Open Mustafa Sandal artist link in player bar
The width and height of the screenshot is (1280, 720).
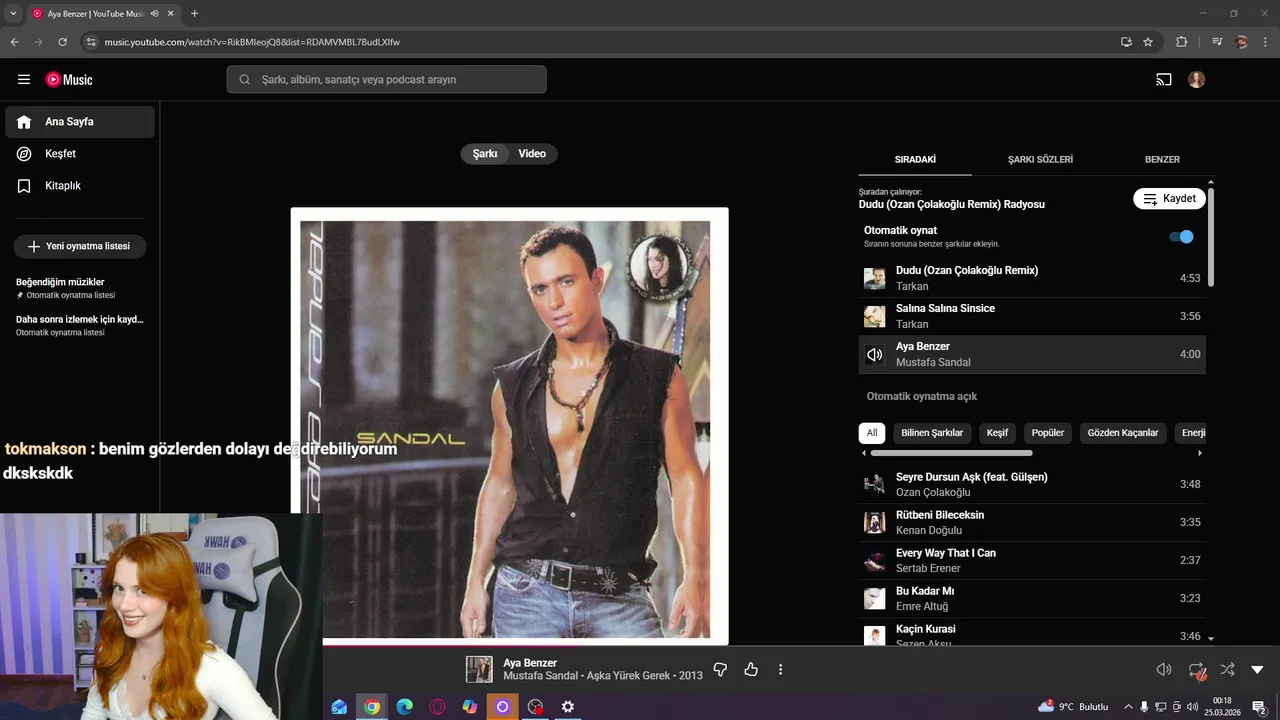tap(540, 676)
